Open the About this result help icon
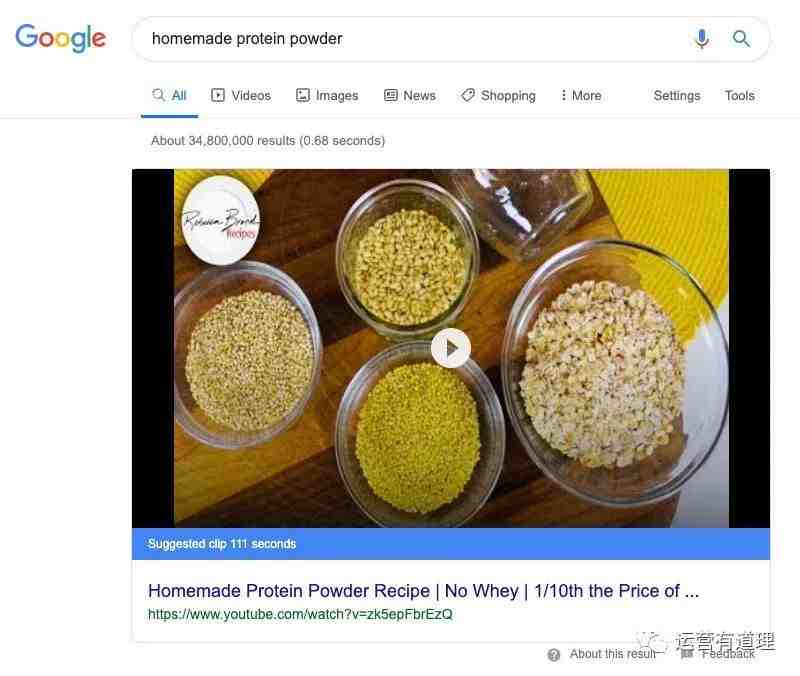This screenshot has height=676, width=800. pos(554,655)
